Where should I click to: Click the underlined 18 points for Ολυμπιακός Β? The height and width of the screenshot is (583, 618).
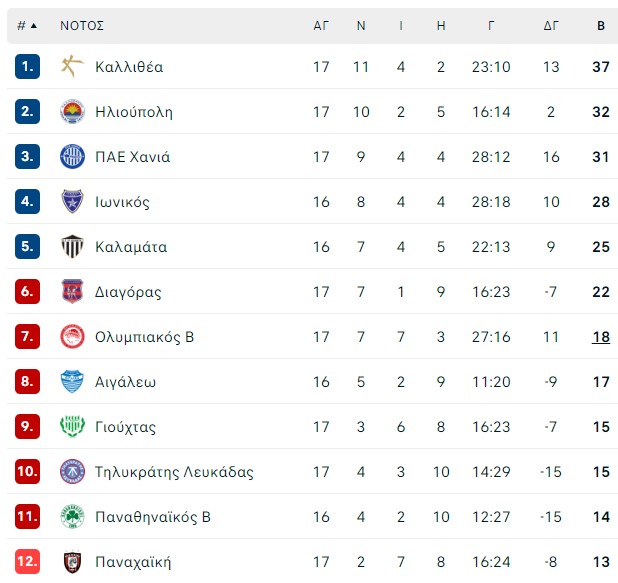(x=601, y=337)
